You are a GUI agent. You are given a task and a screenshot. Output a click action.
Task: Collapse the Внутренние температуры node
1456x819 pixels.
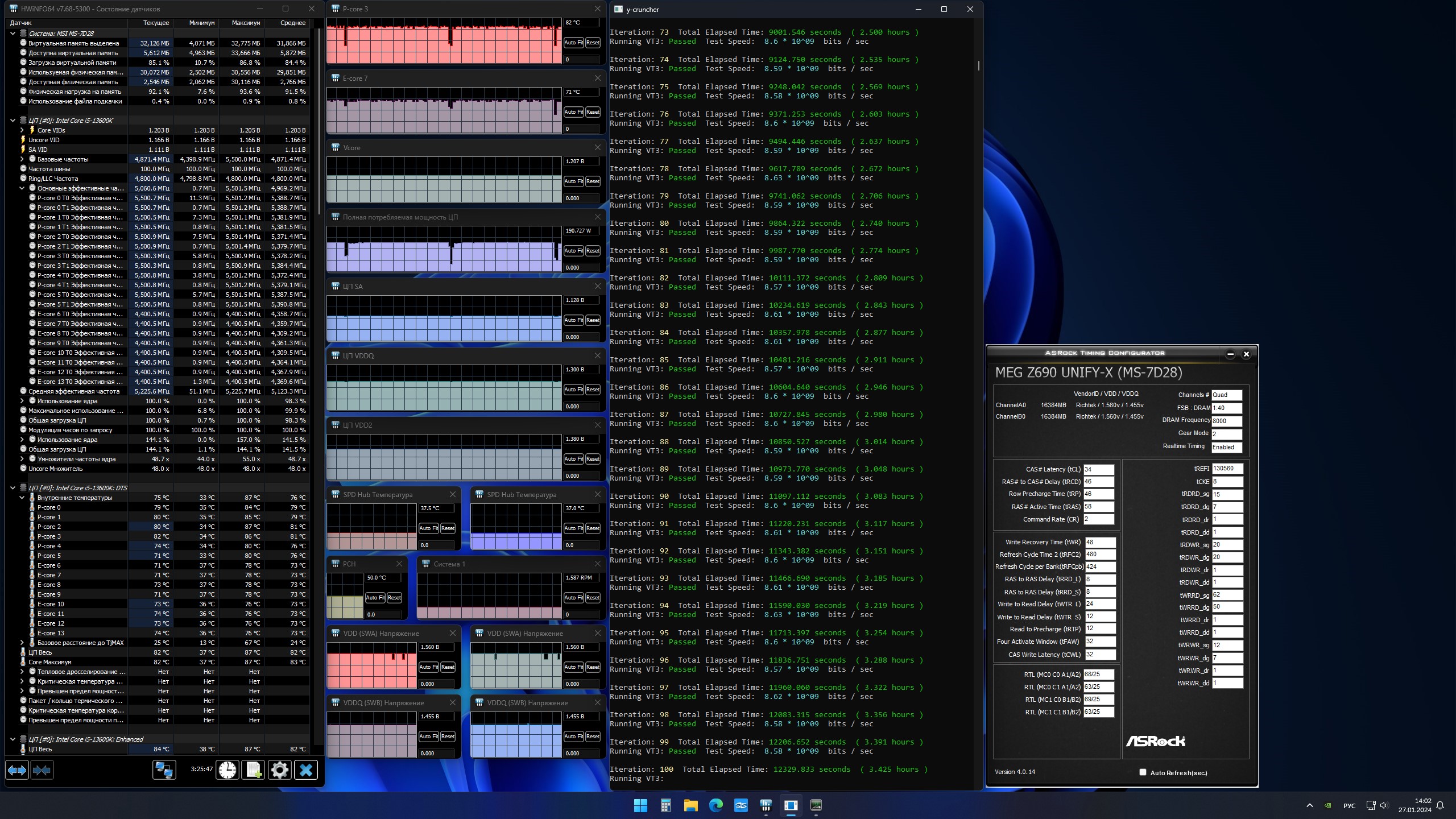point(22,498)
